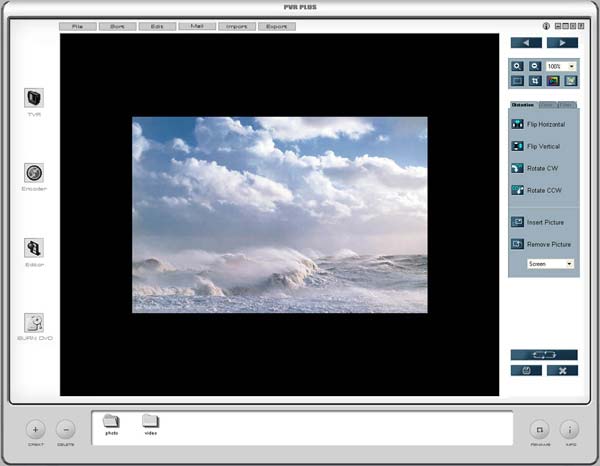Open the File menu
This screenshot has height=466, width=600.
(x=78, y=26)
